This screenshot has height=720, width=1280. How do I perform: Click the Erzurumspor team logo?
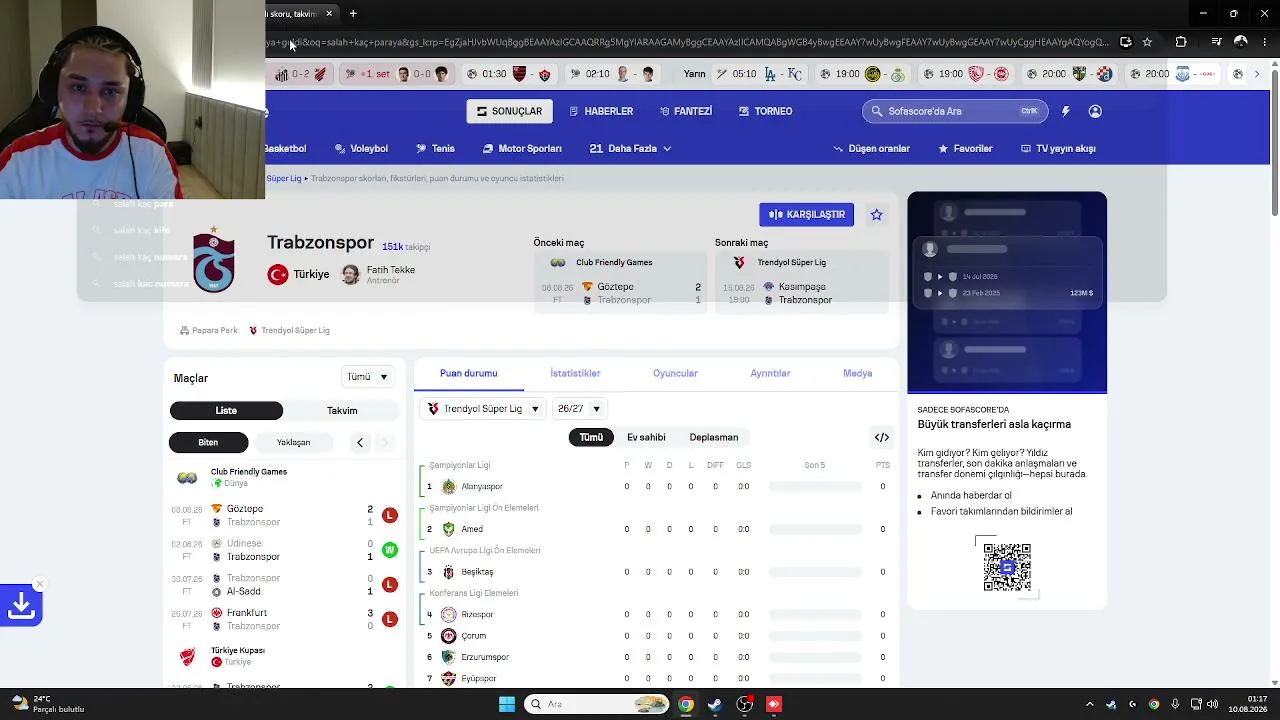coord(449,657)
